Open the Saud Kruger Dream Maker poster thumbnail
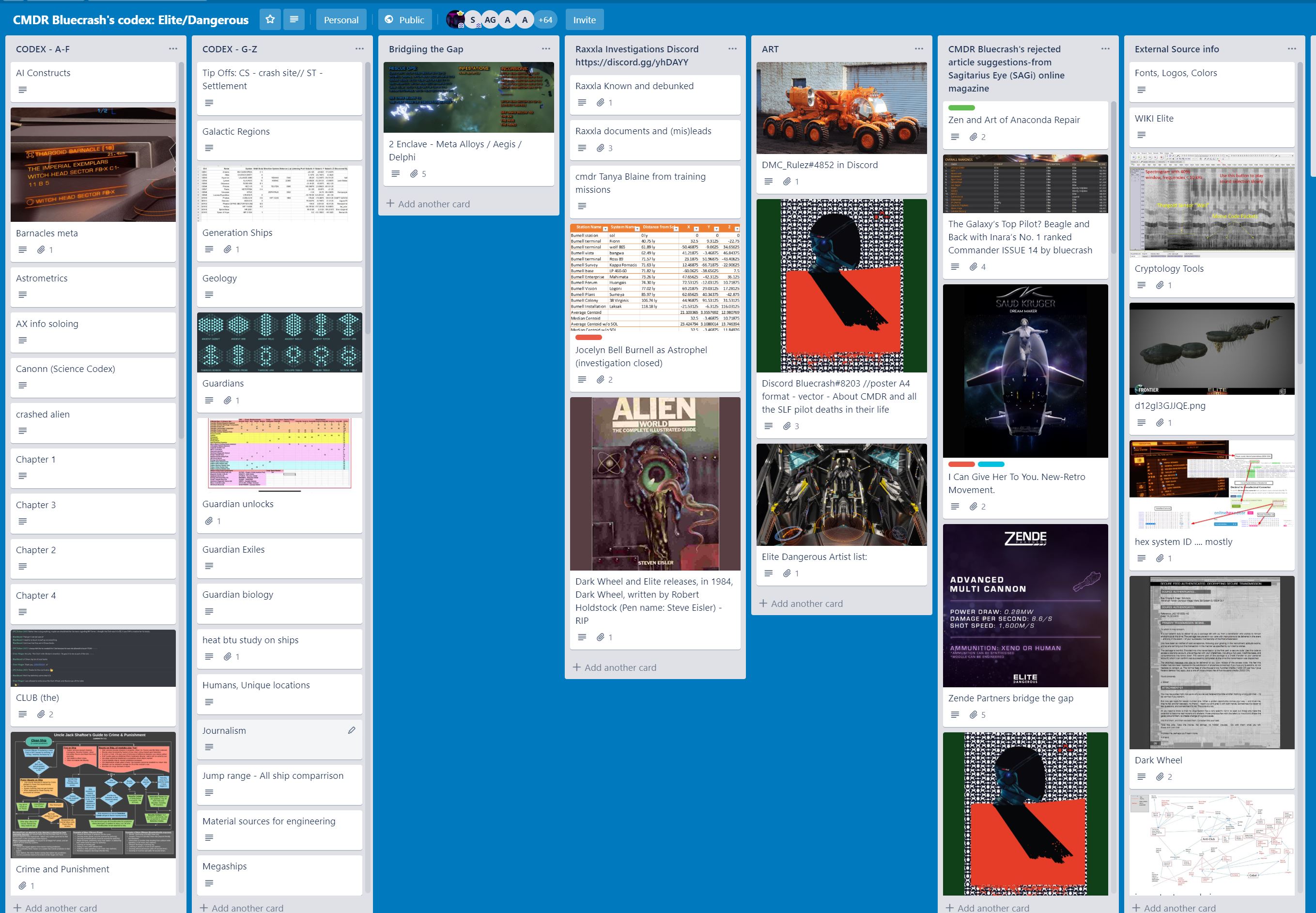The image size is (1316, 913). [1025, 371]
